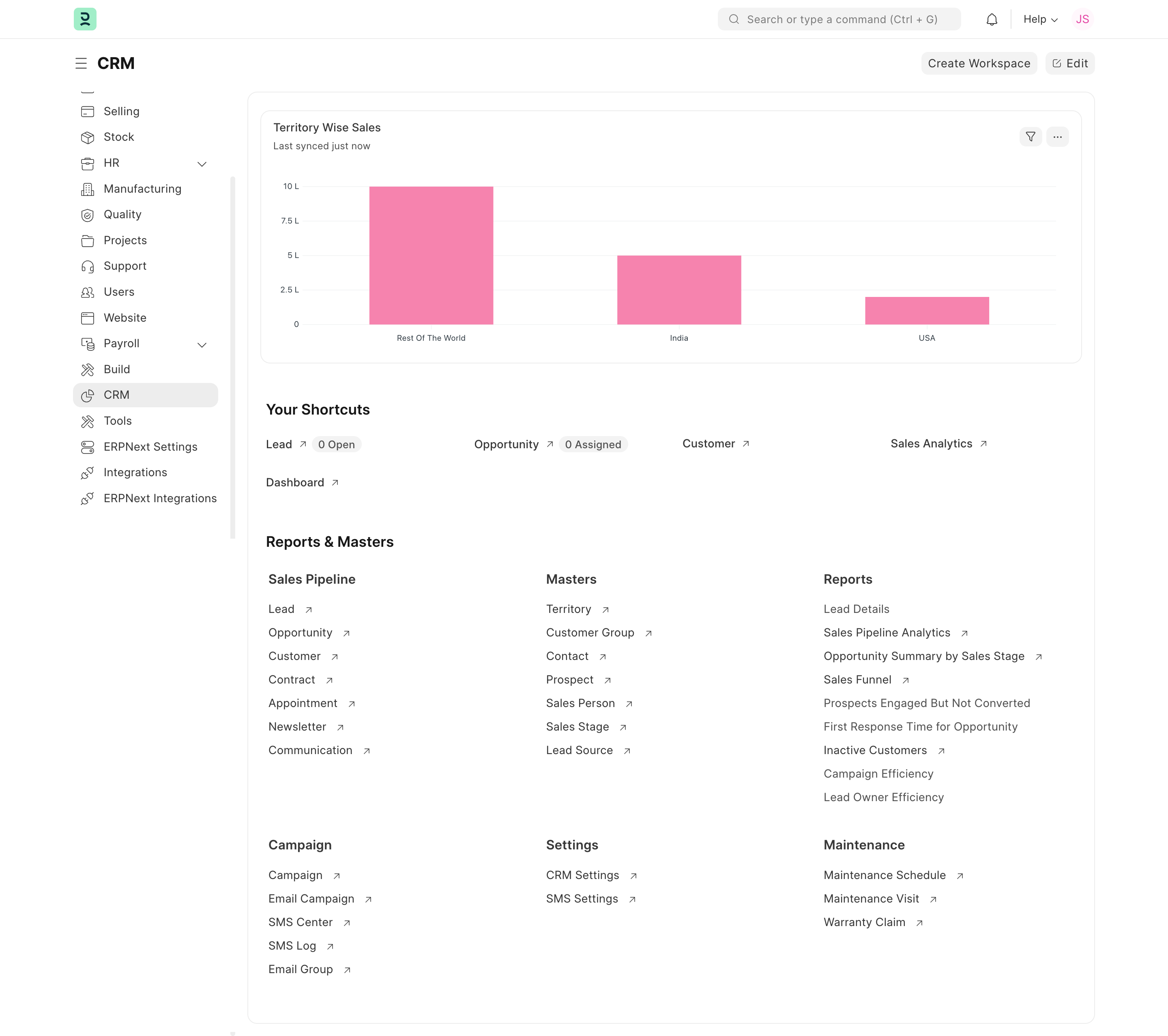Toggle the sidebar with the hamburger icon

coord(81,63)
